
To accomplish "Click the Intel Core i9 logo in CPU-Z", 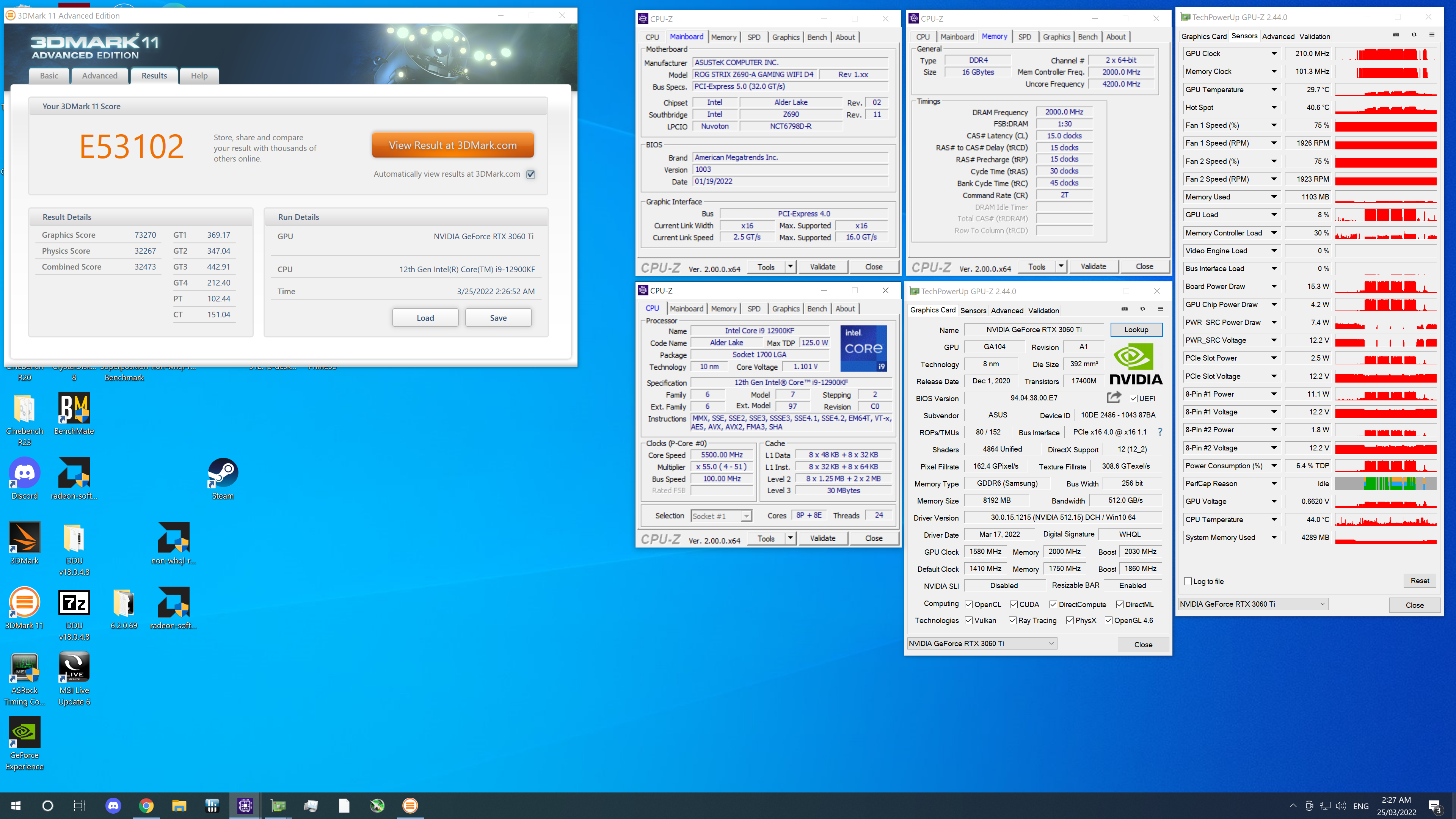I will point(863,349).
